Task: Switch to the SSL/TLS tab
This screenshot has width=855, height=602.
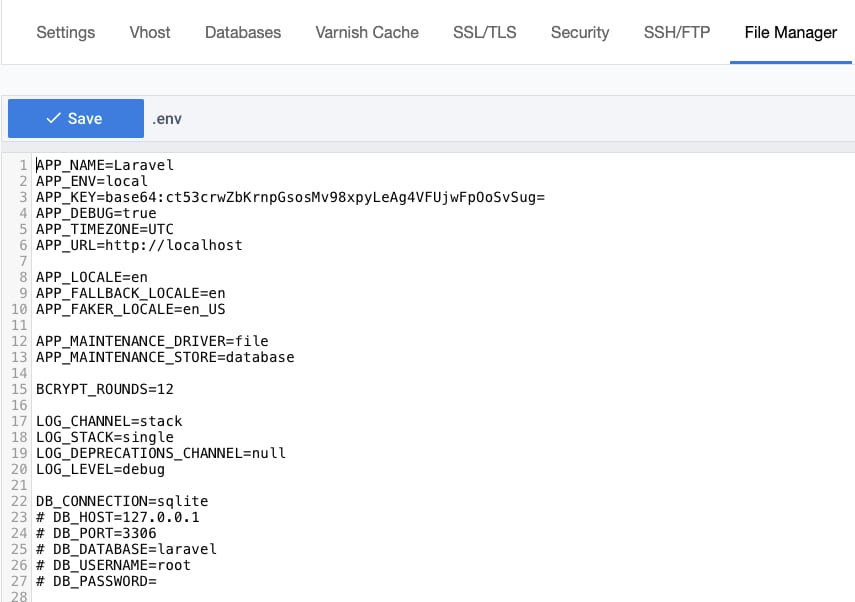Action: 484,32
